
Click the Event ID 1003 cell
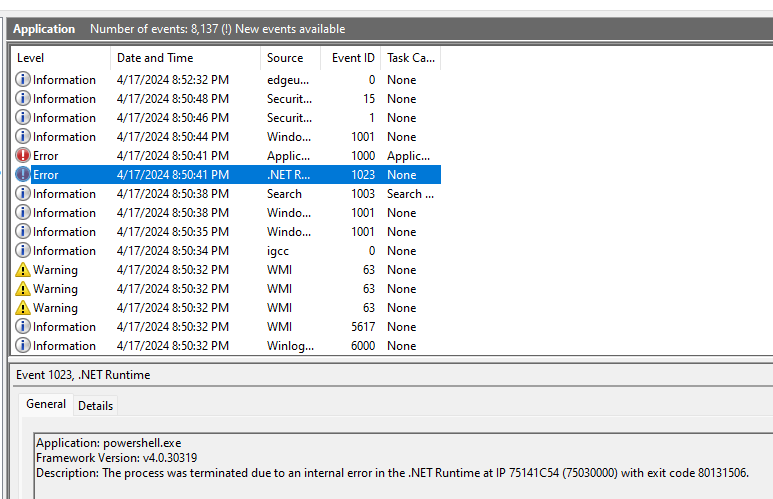363,194
